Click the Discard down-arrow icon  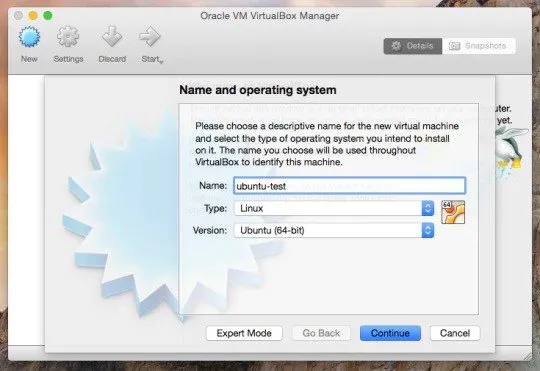[x=112, y=37]
